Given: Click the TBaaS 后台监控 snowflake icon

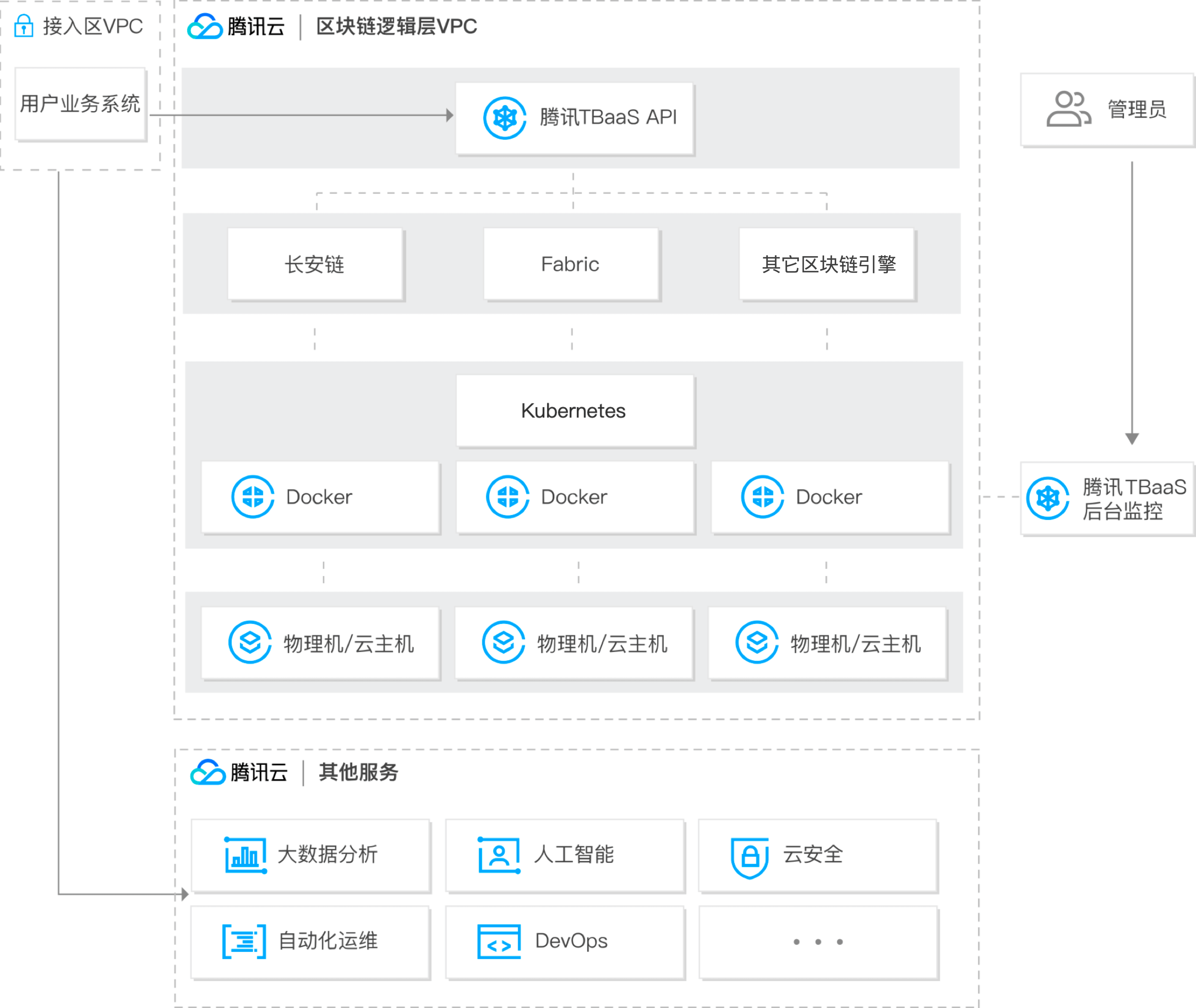Looking at the screenshot, I should point(1048,498).
